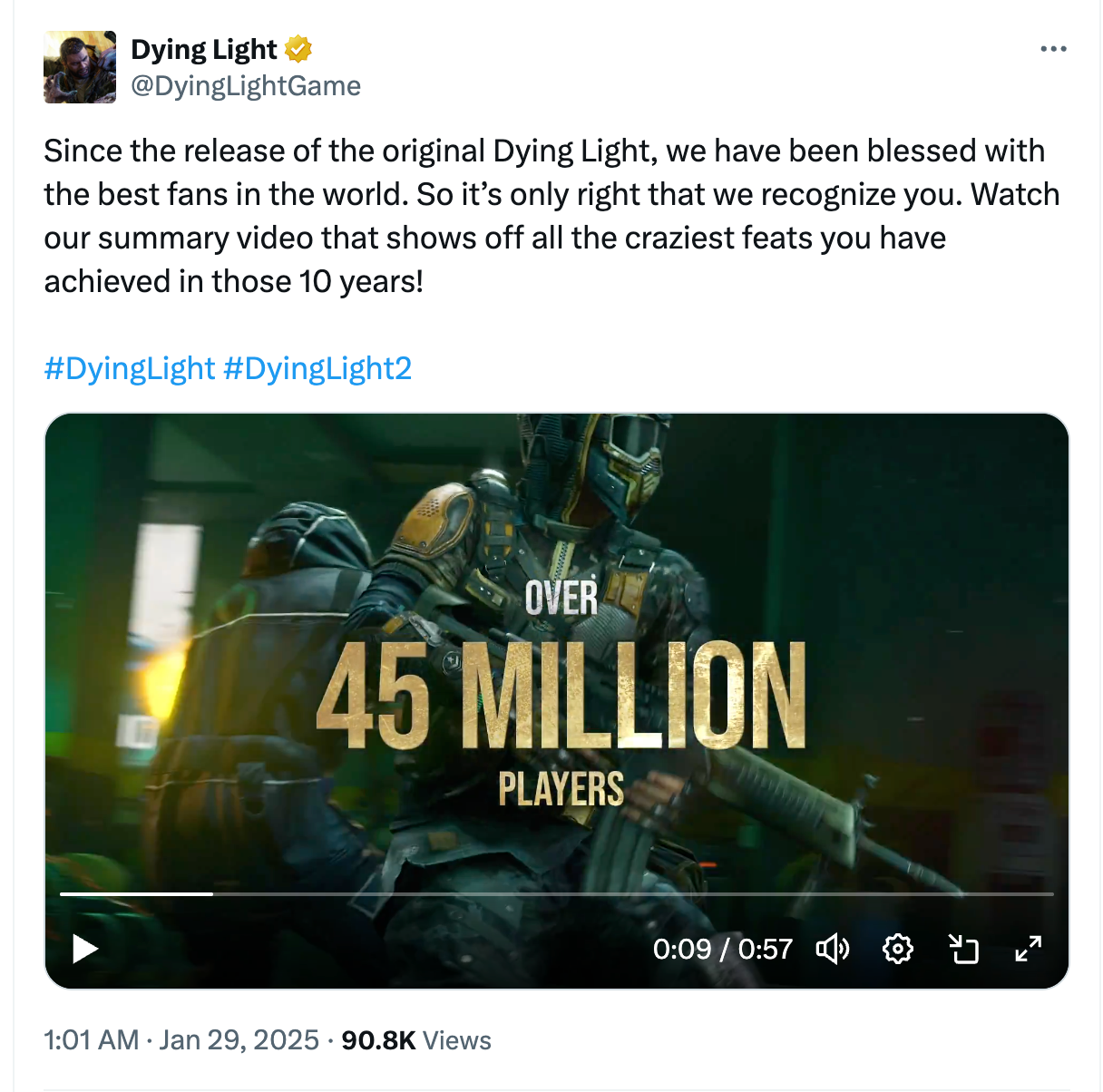Expand the video to fullscreen
The width and height of the screenshot is (1103, 1092).
point(1028,949)
